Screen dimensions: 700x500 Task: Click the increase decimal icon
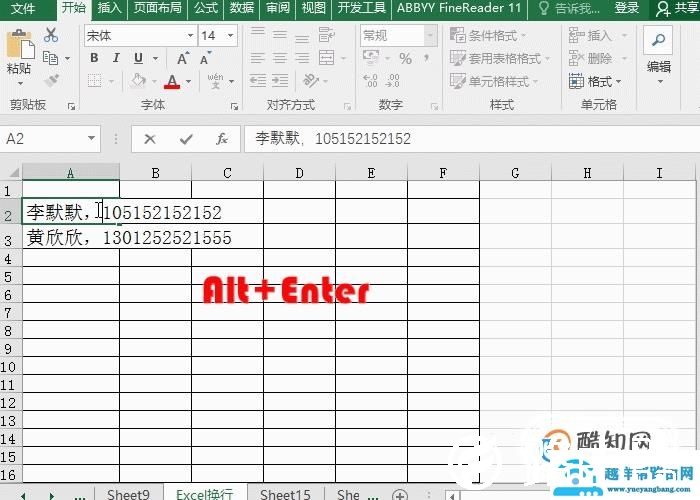tap(370, 81)
